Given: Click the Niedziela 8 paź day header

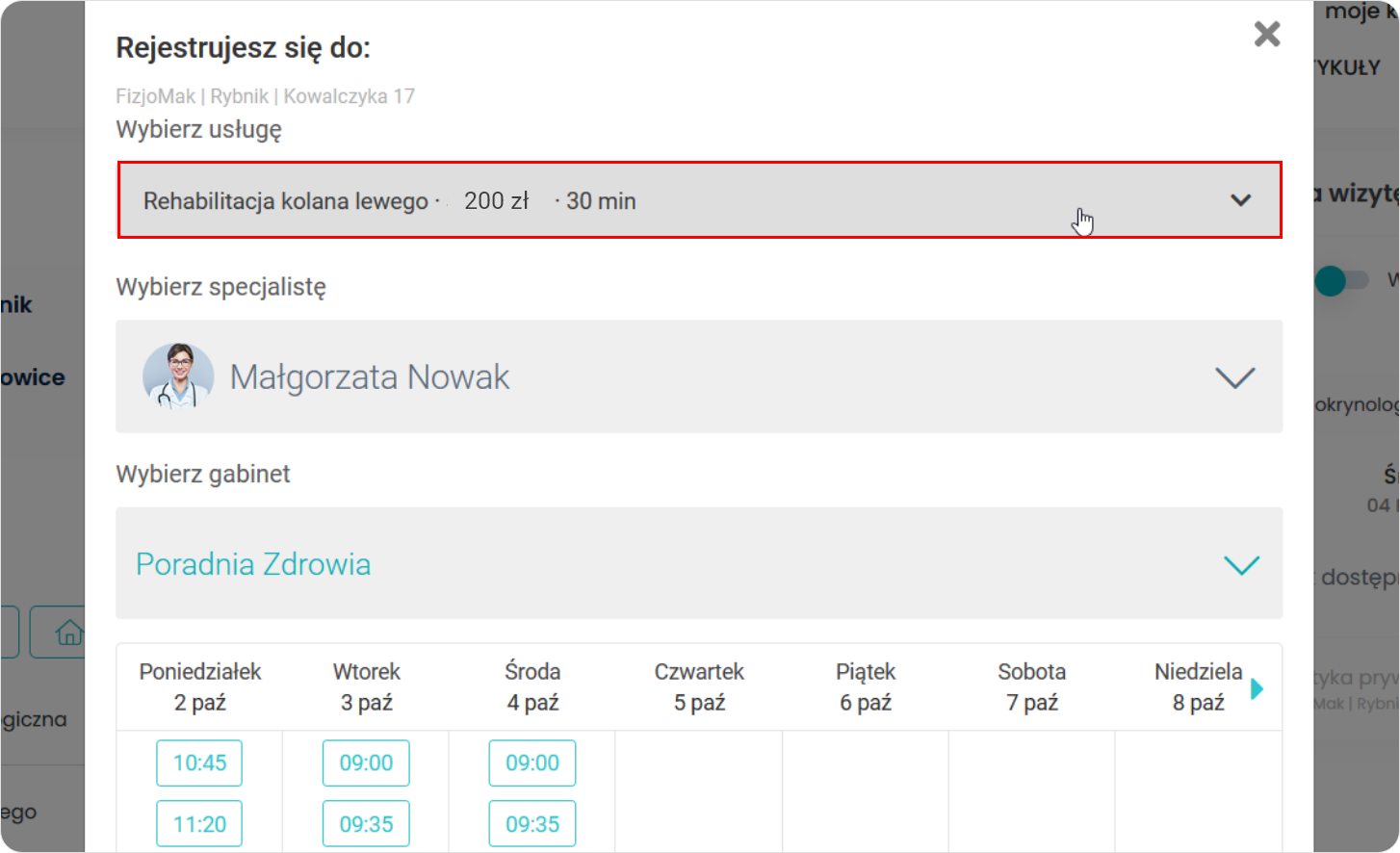Looking at the screenshot, I should click(1198, 686).
